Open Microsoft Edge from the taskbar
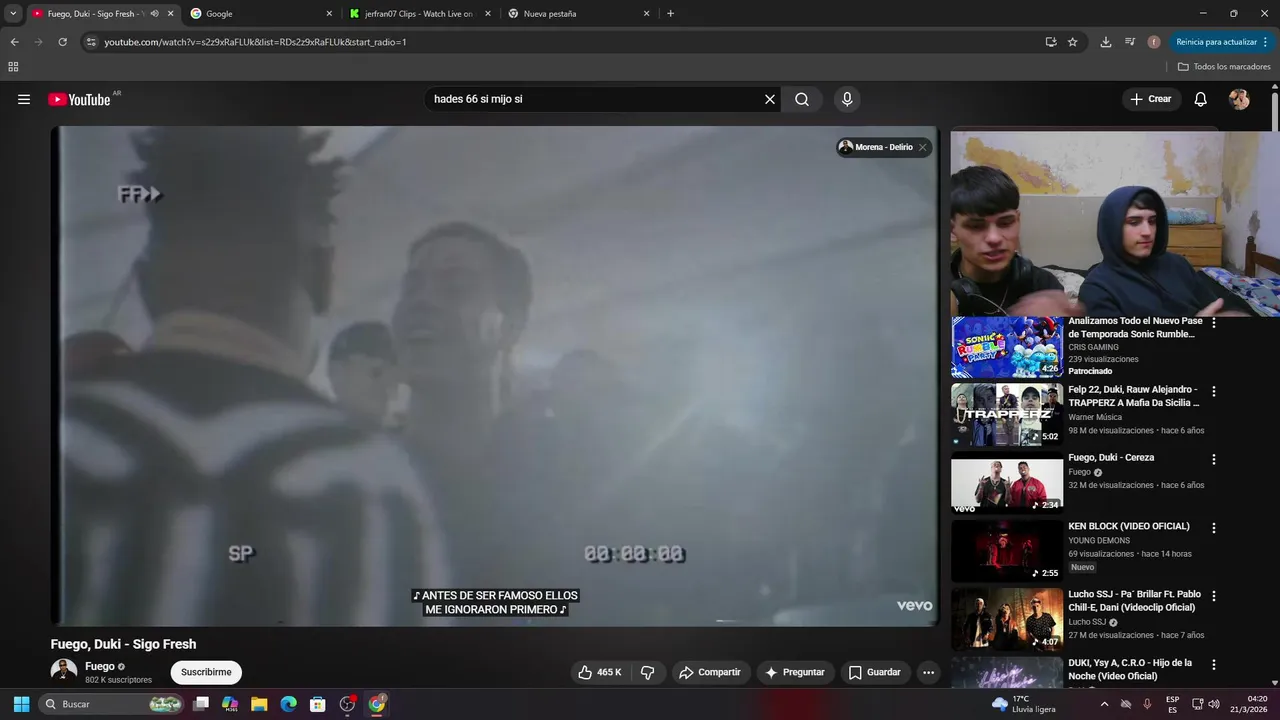1280x720 pixels. coord(288,704)
